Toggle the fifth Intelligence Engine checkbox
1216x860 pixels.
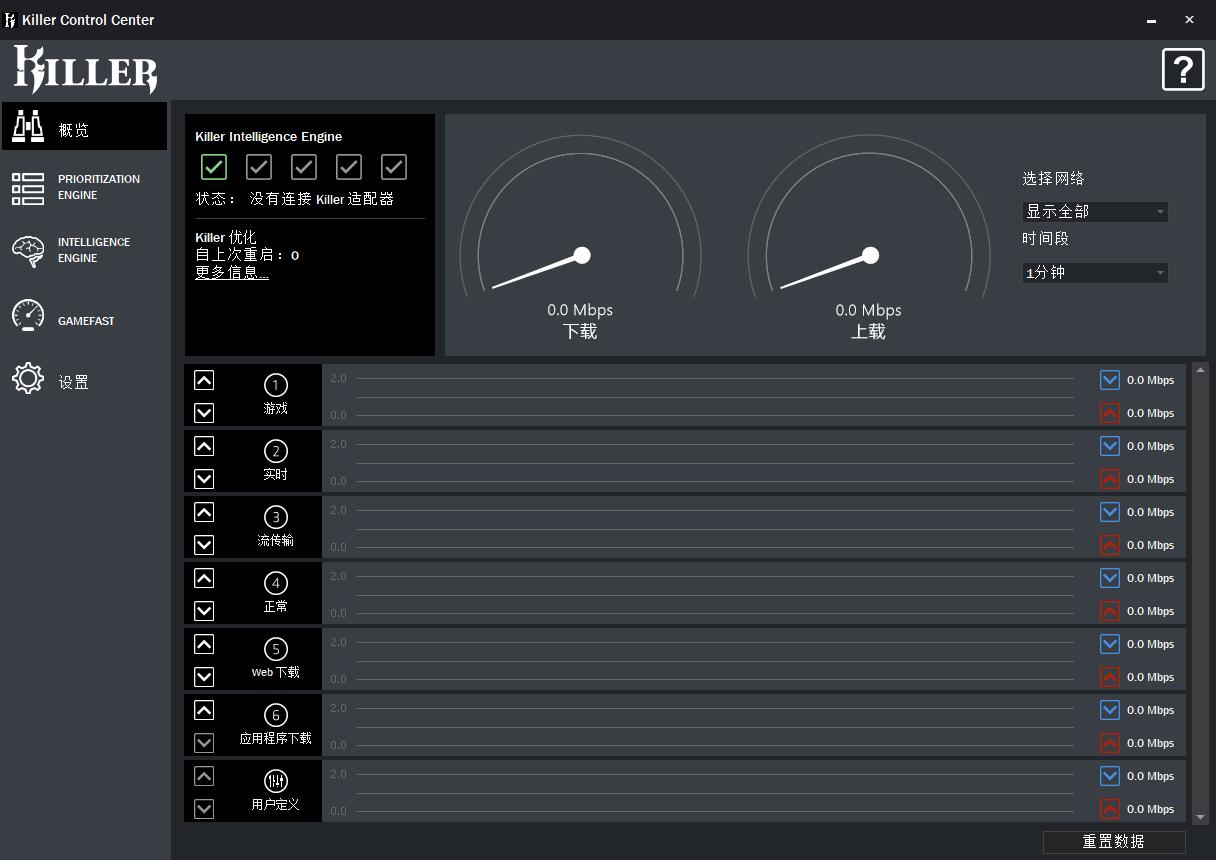coord(394,167)
